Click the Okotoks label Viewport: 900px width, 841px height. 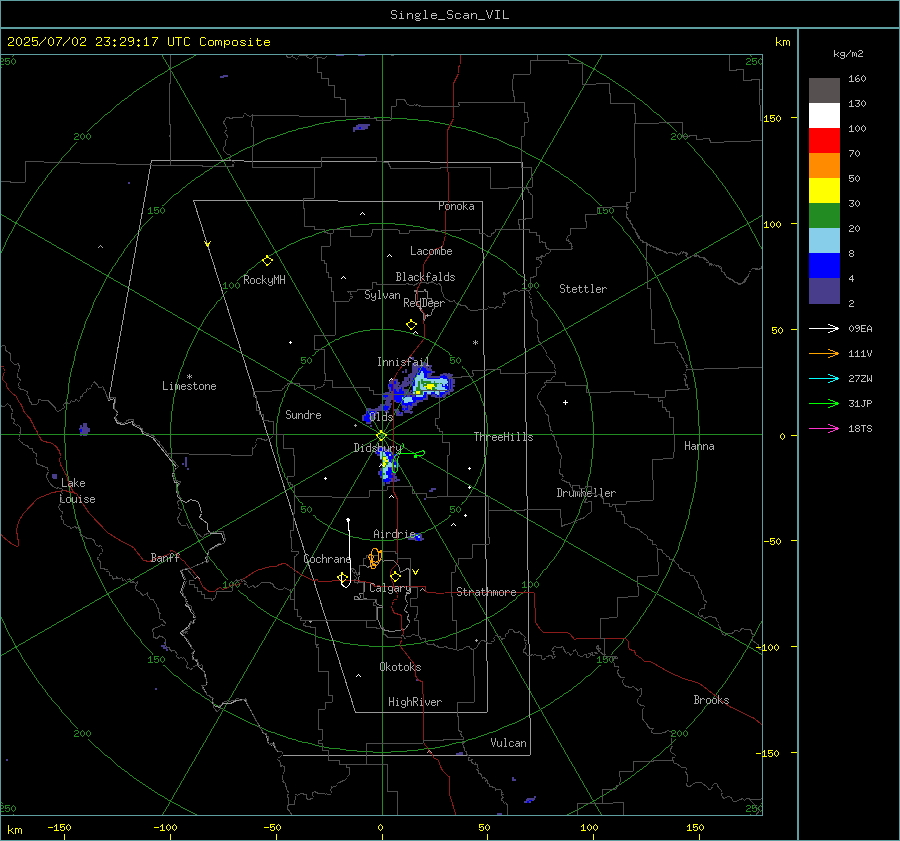[x=400, y=667]
